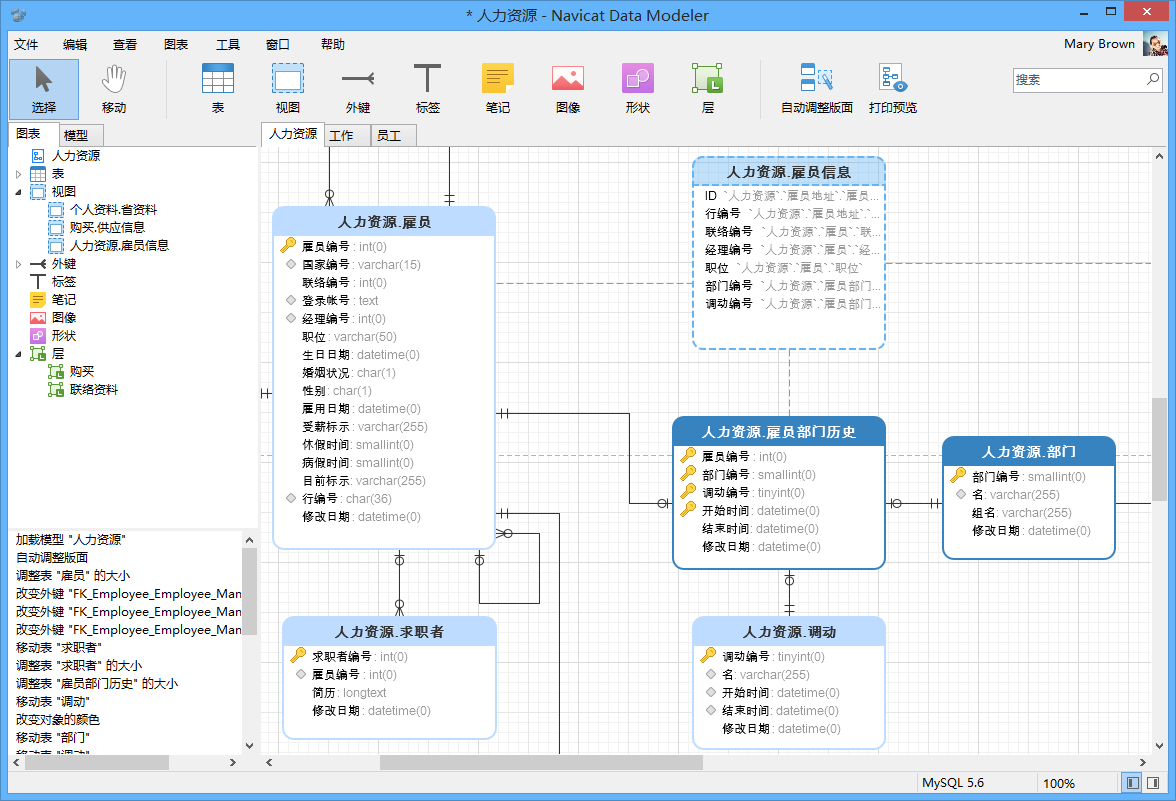This screenshot has width=1176, height=801.
Task: Select the 人力资源.雇员部门历史 table header
Action: click(778, 432)
